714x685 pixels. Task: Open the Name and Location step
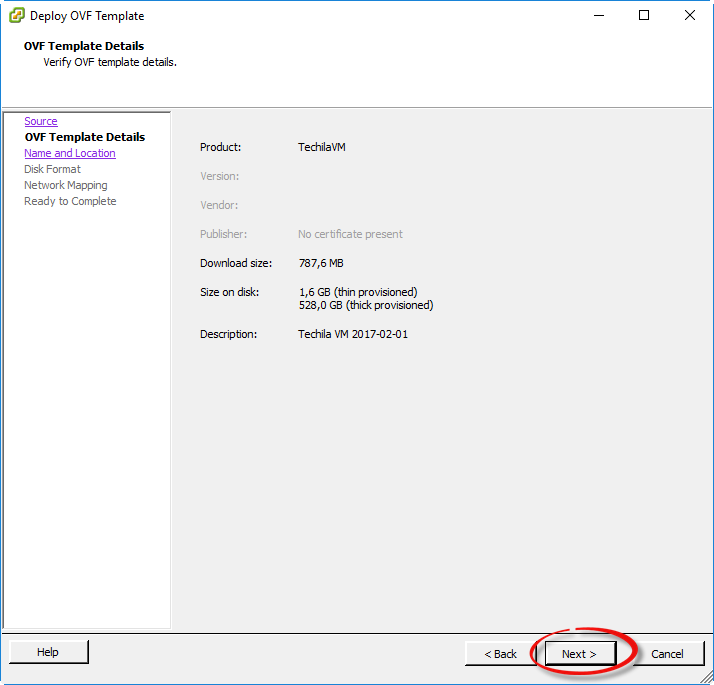[70, 153]
